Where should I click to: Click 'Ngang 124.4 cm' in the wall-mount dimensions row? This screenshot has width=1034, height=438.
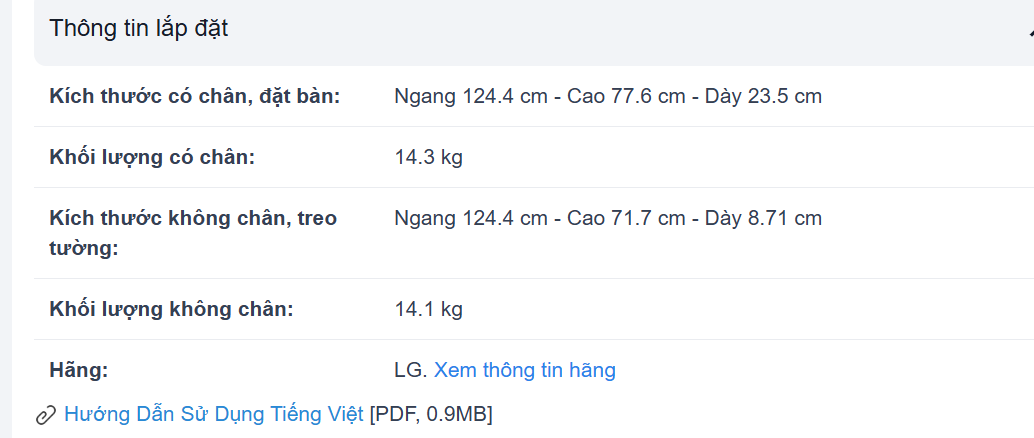[471, 218]
